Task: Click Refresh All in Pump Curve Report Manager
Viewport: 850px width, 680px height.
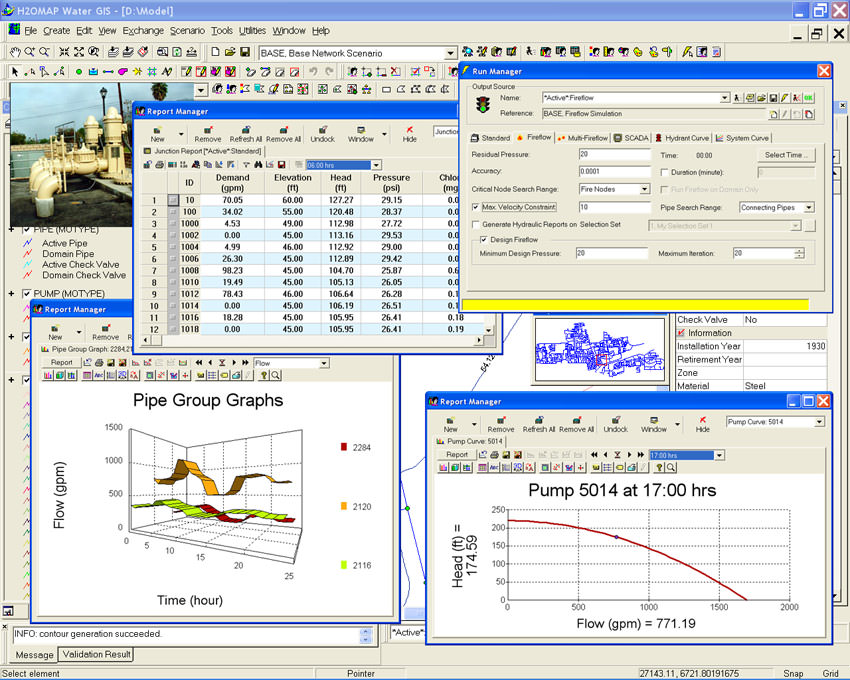Action: (x=538, y=424)
